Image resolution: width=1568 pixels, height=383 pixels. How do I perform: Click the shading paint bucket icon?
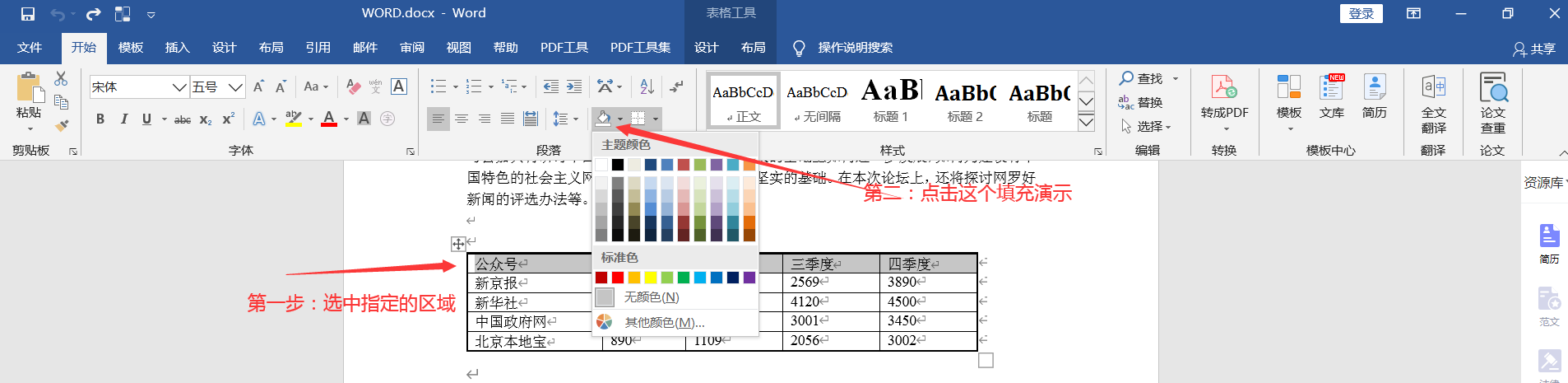click(603, 119)
